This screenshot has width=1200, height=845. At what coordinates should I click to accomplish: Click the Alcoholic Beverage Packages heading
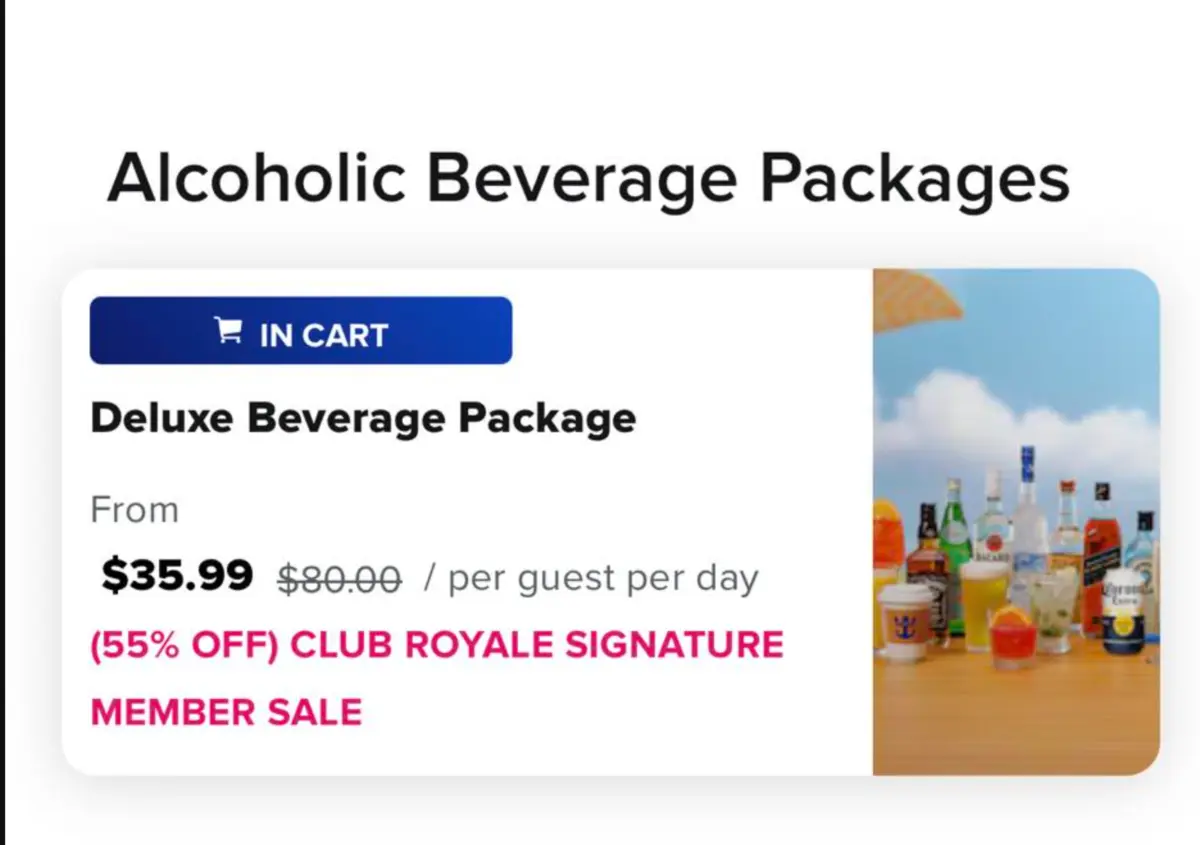click(588, 179)
